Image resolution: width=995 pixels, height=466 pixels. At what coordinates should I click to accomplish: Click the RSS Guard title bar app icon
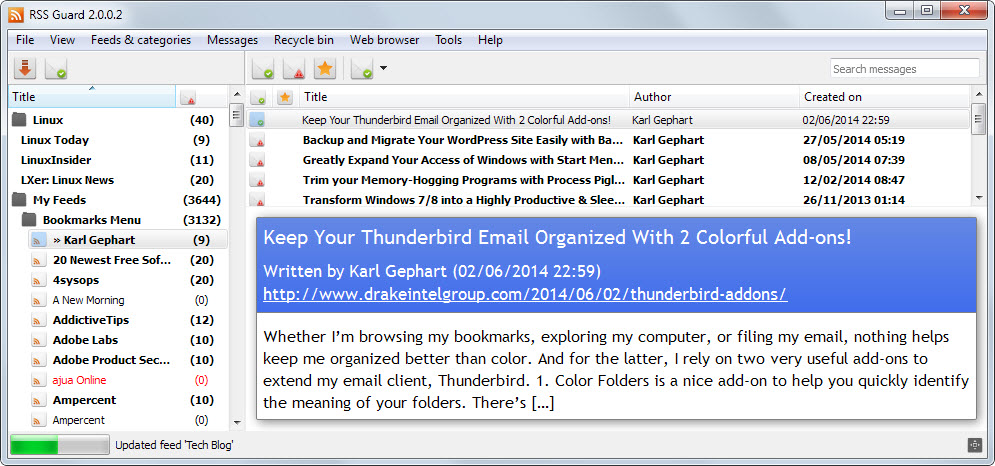18,14
